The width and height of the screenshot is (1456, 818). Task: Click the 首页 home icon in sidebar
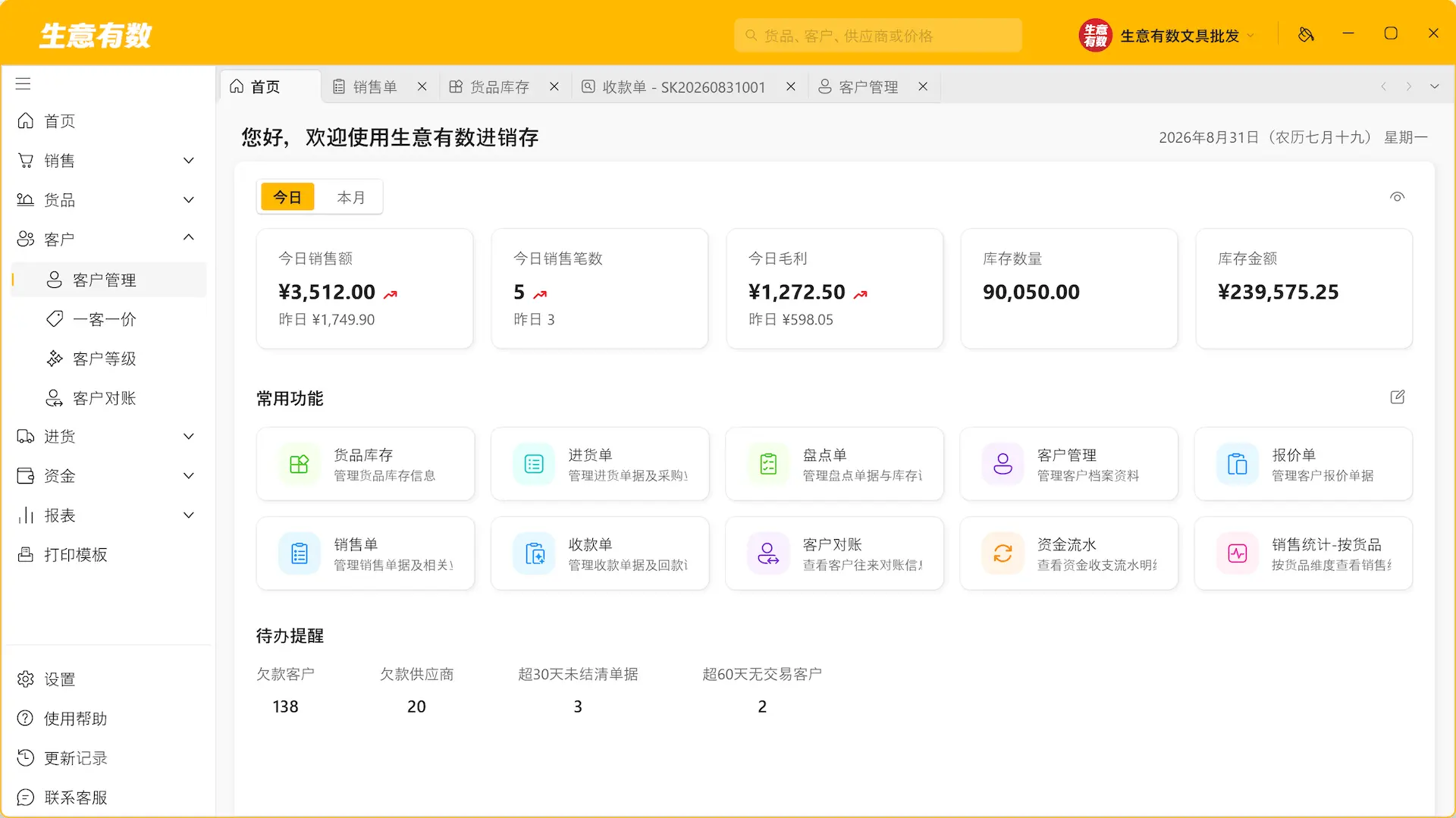coord(26,121)
